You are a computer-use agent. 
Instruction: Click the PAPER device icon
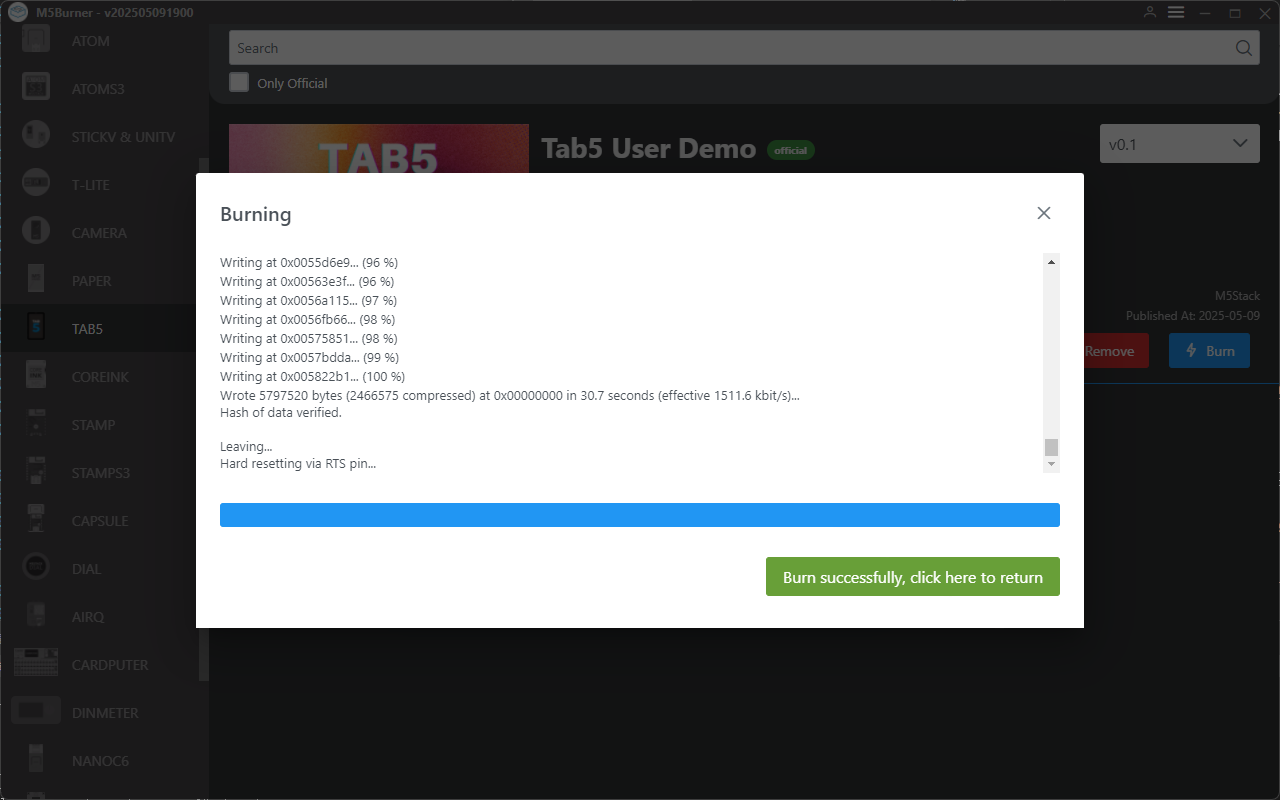[x=36, y=280]
